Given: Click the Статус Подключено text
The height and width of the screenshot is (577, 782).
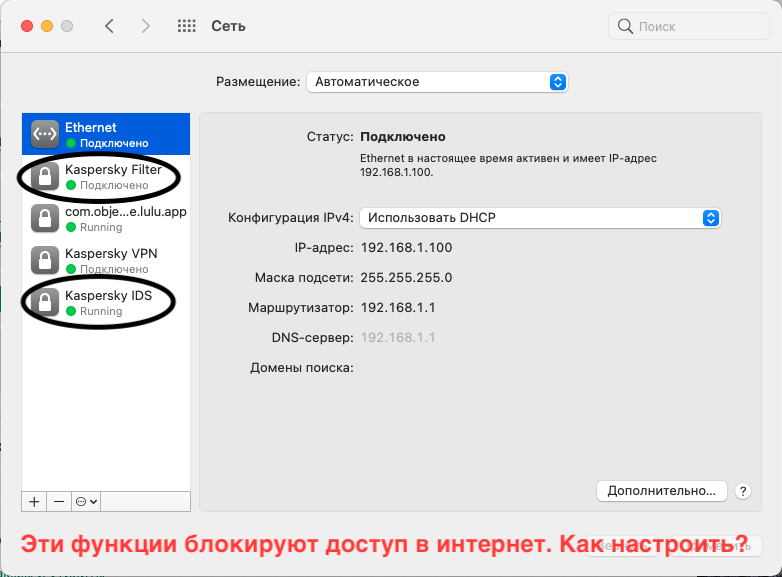Looking at the screenshot, I should coord(402,137).
